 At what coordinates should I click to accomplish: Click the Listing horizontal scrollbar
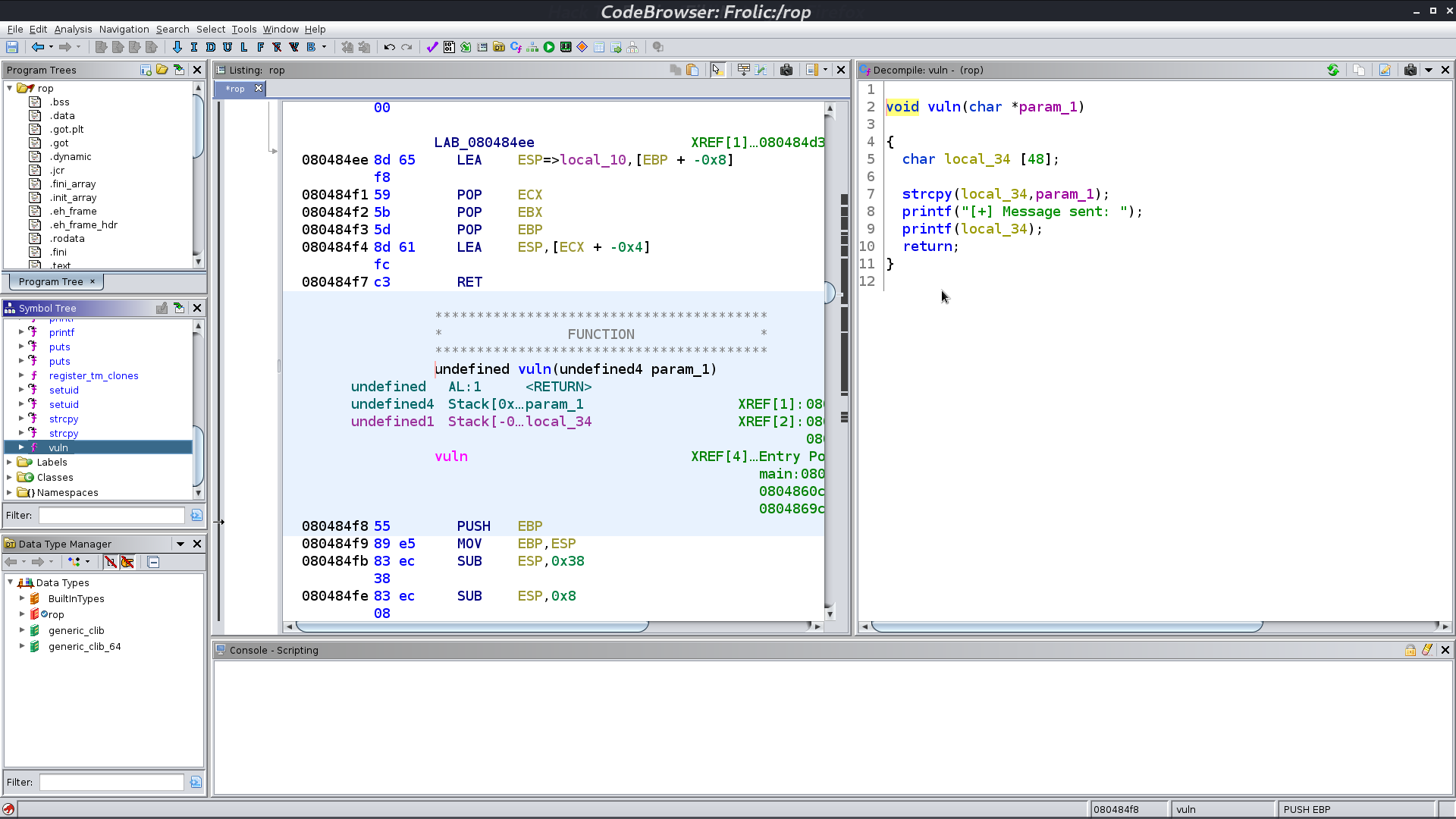tap(472, 626)
